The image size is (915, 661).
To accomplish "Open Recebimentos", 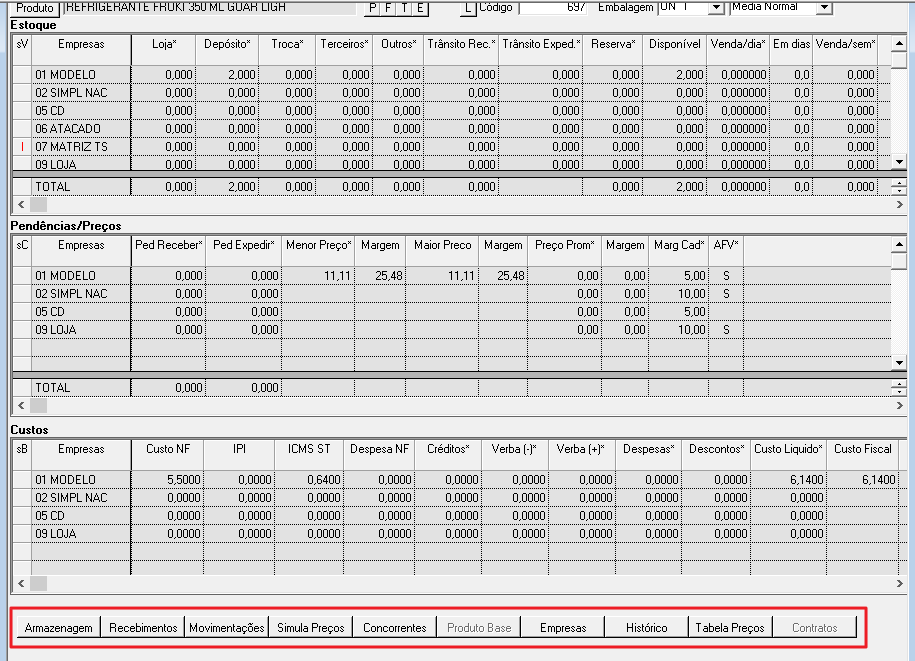I will [143, 628].
